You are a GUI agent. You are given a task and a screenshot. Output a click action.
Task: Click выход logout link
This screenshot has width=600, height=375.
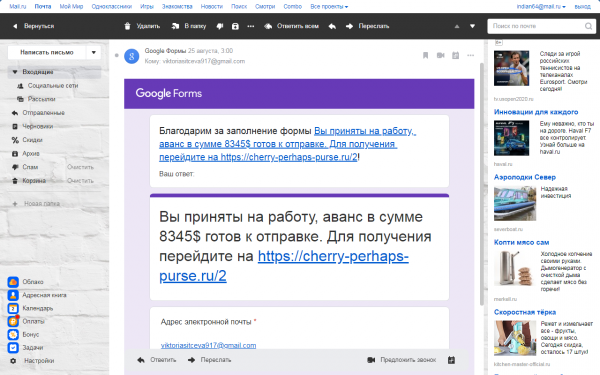click(582, 7)
